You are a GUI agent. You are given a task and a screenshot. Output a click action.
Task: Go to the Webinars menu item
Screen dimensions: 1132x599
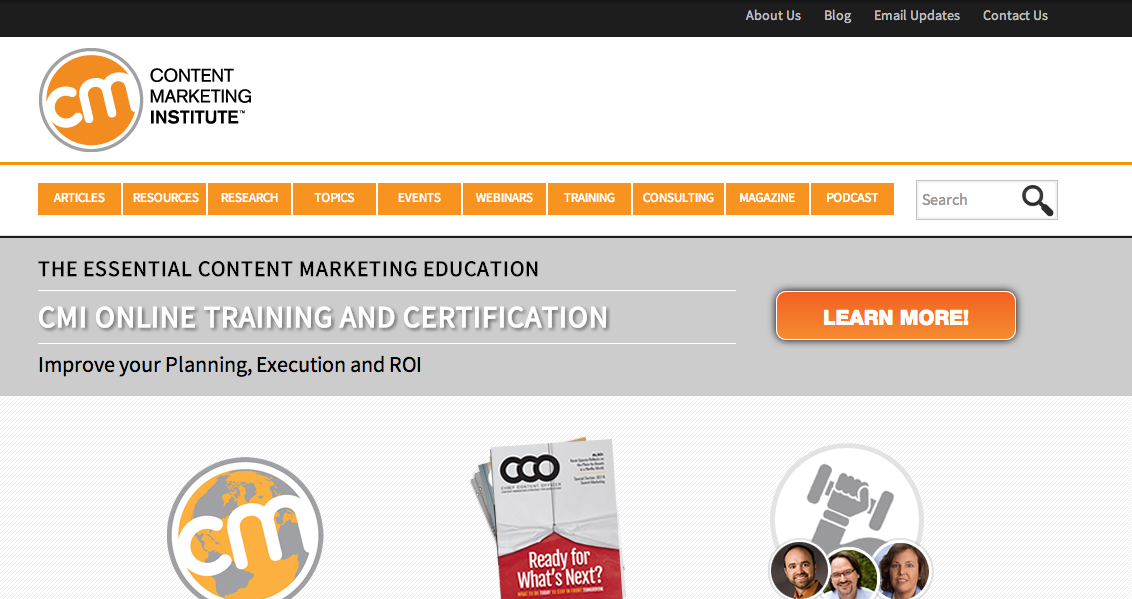pos(504,198)
